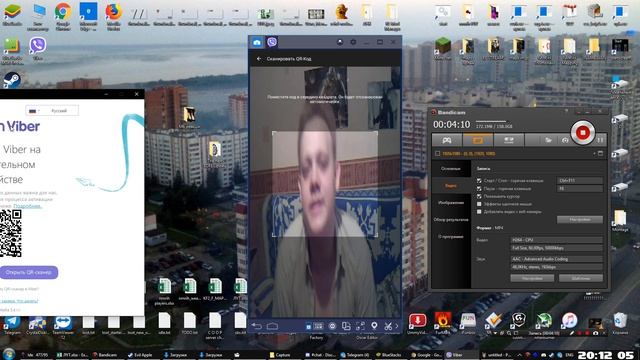Click Viber open QR scanner button
The image size is (640, 360).
point(29,272)
